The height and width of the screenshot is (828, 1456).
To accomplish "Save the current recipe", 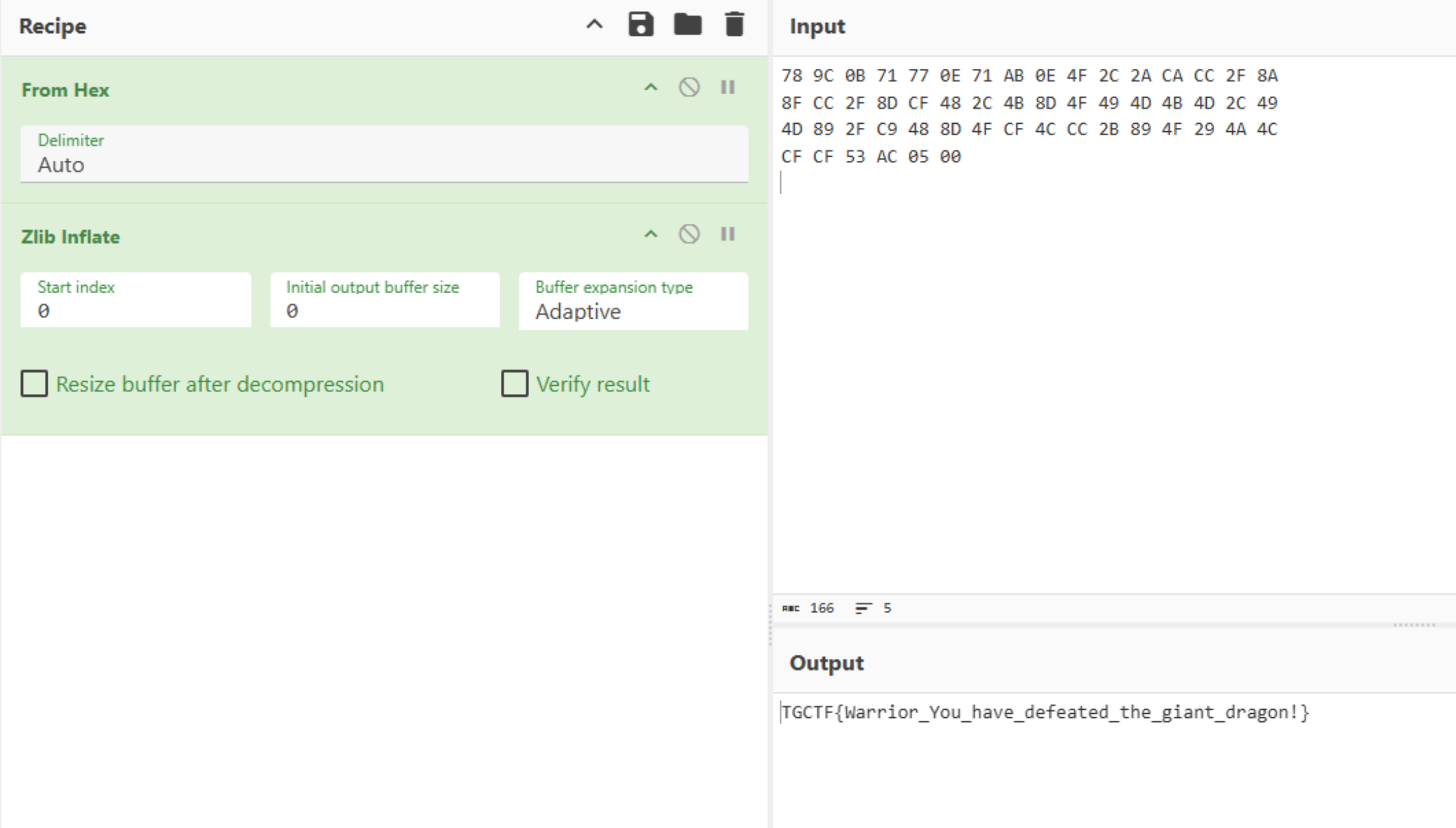I will click(x=640, y=25).
